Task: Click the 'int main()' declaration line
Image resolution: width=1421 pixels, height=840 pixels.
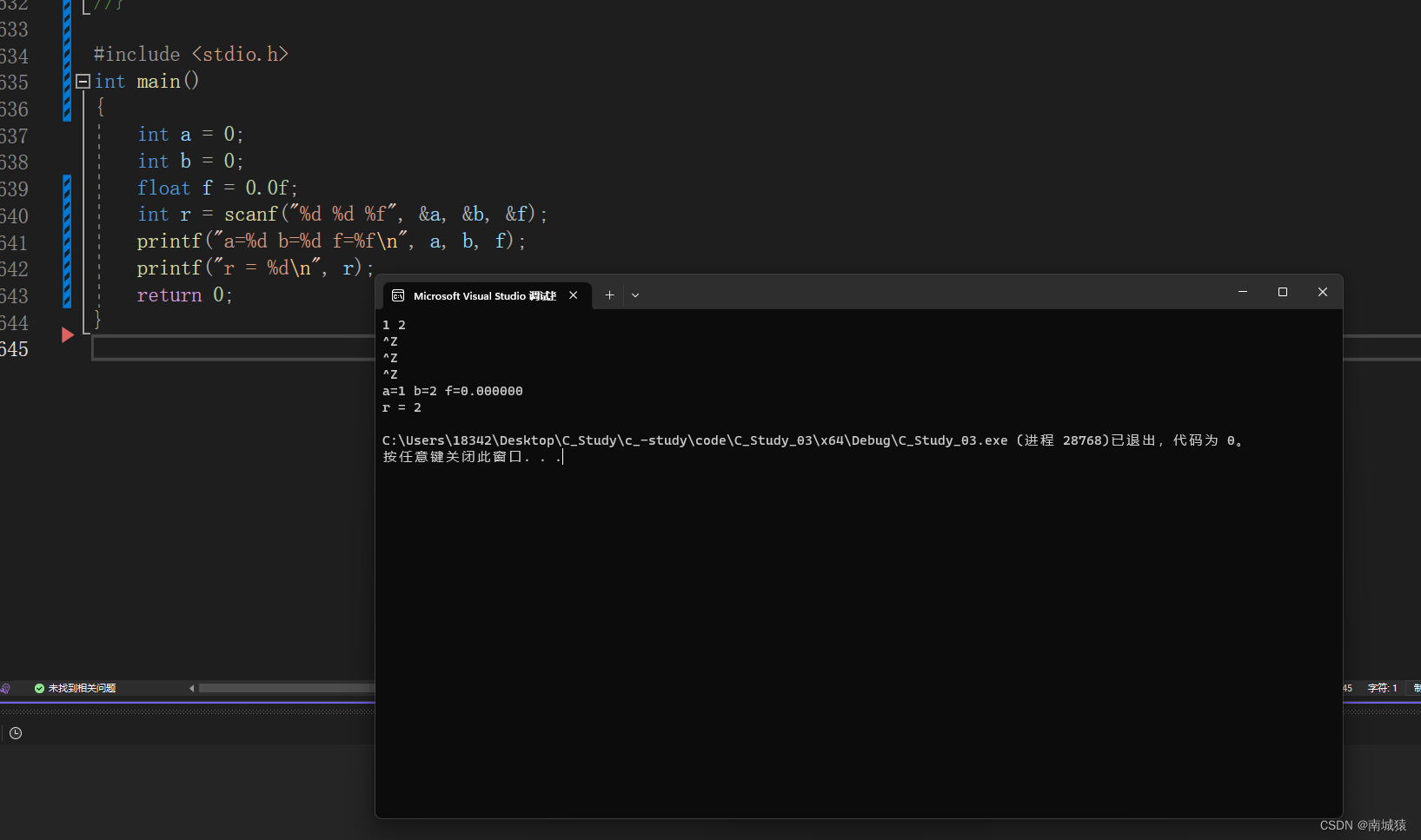Action: tap(147, 81)
